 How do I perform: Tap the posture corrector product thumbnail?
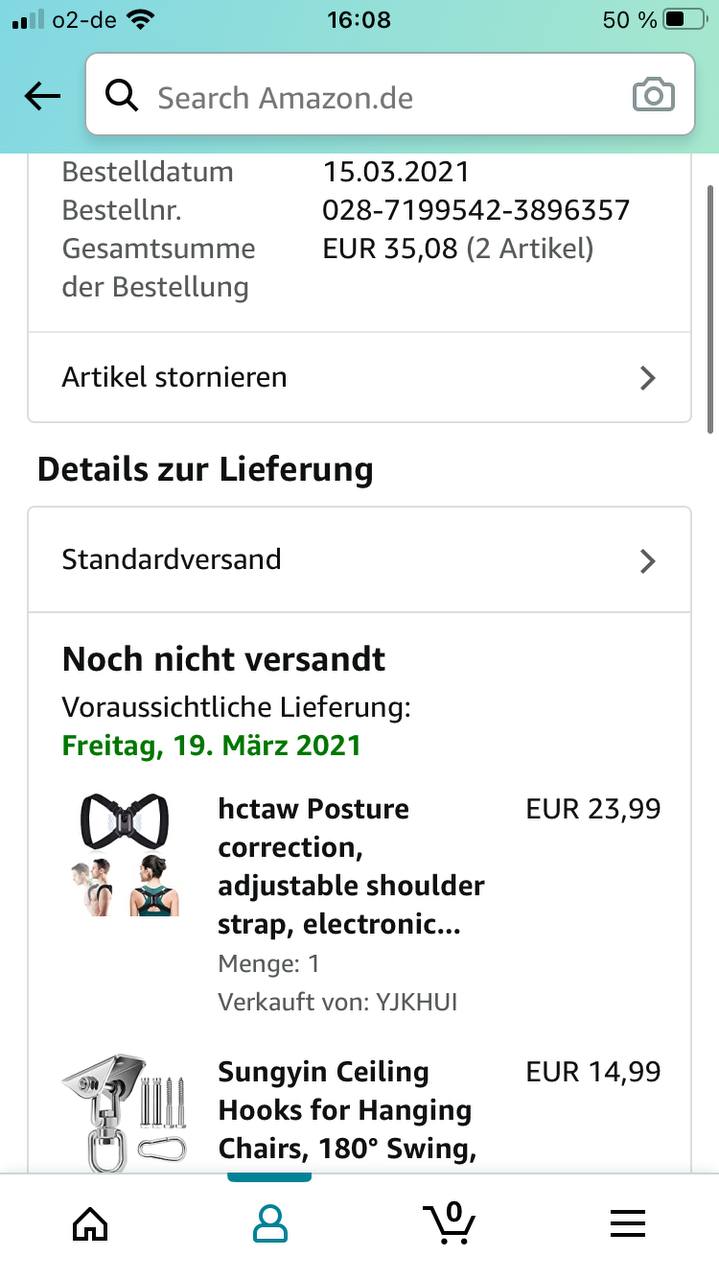[x=125, y=855]
